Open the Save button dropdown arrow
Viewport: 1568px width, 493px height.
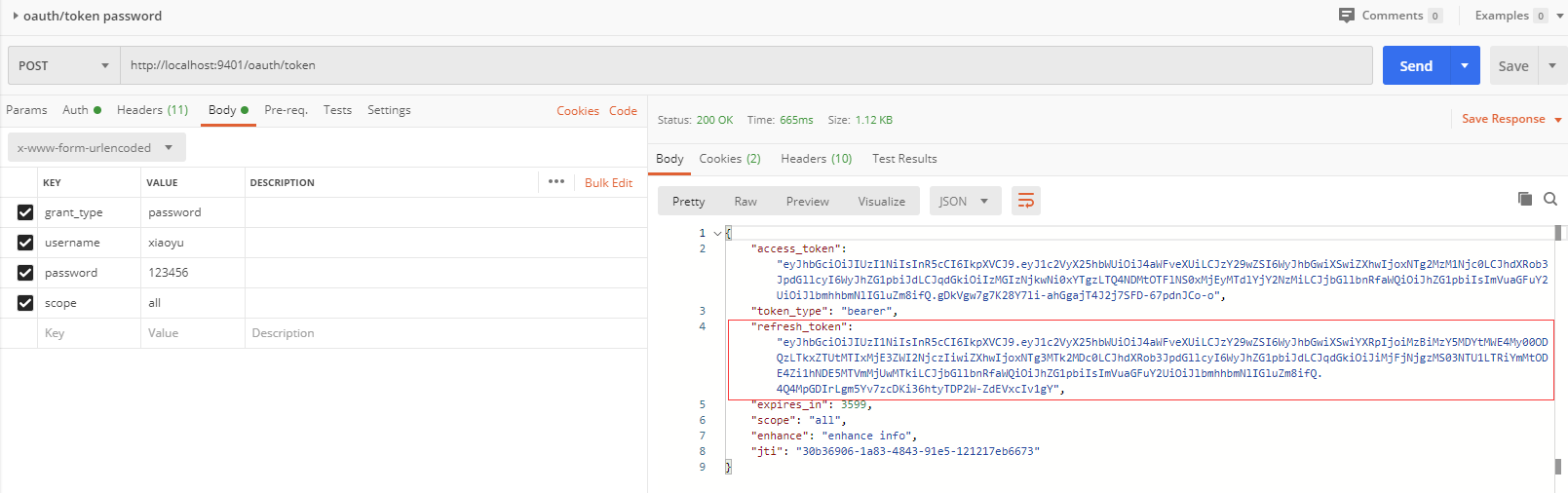(x=1552, y=65)
